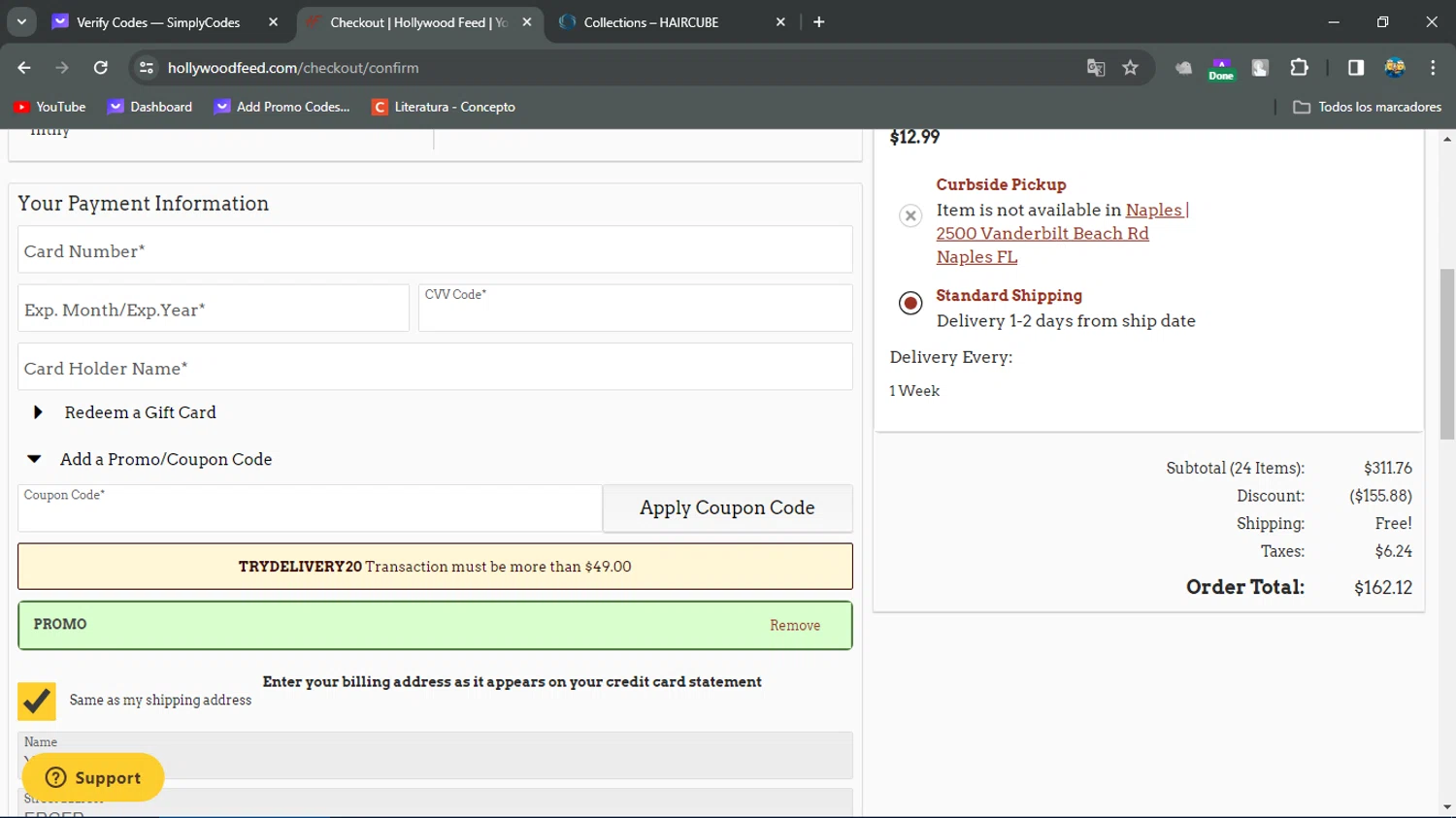Image resolution: width=1456 pixels, height=818 pixels.
Task: Open the browser Extensions puzzle icon
Action: coord(1299,68)
